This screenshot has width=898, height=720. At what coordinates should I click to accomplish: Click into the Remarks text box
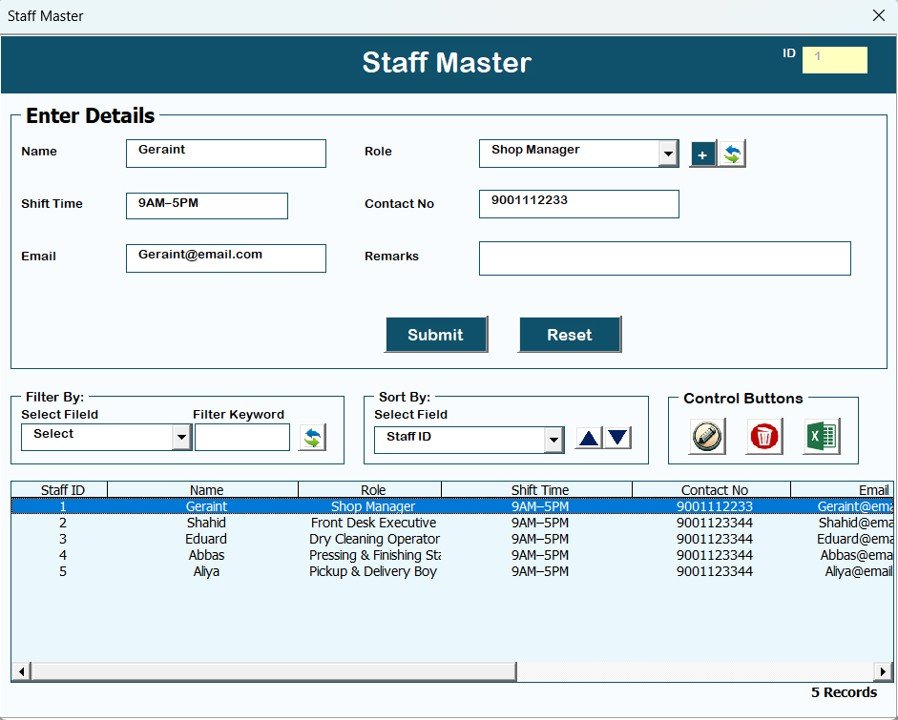coord(664,258)
